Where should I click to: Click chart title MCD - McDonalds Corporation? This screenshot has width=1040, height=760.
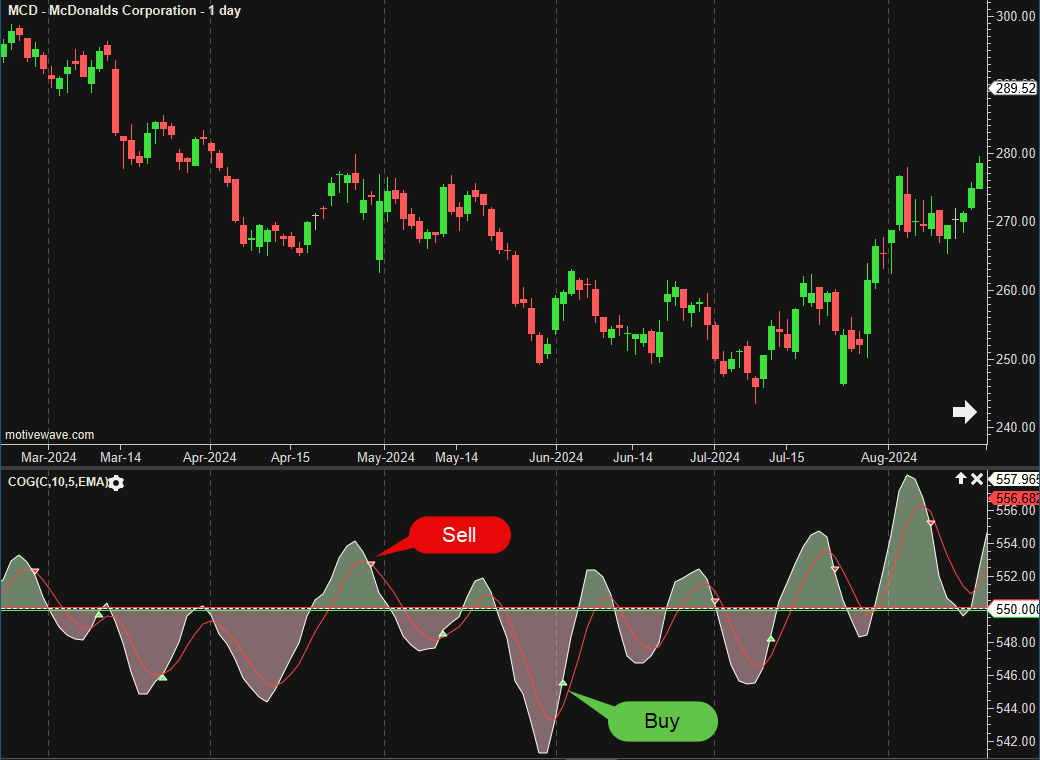point(124,11)
